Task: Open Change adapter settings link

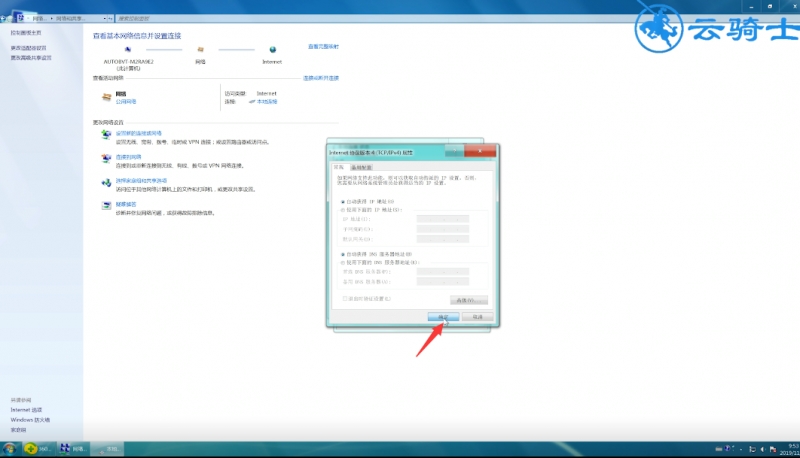Action: point(29,48)
